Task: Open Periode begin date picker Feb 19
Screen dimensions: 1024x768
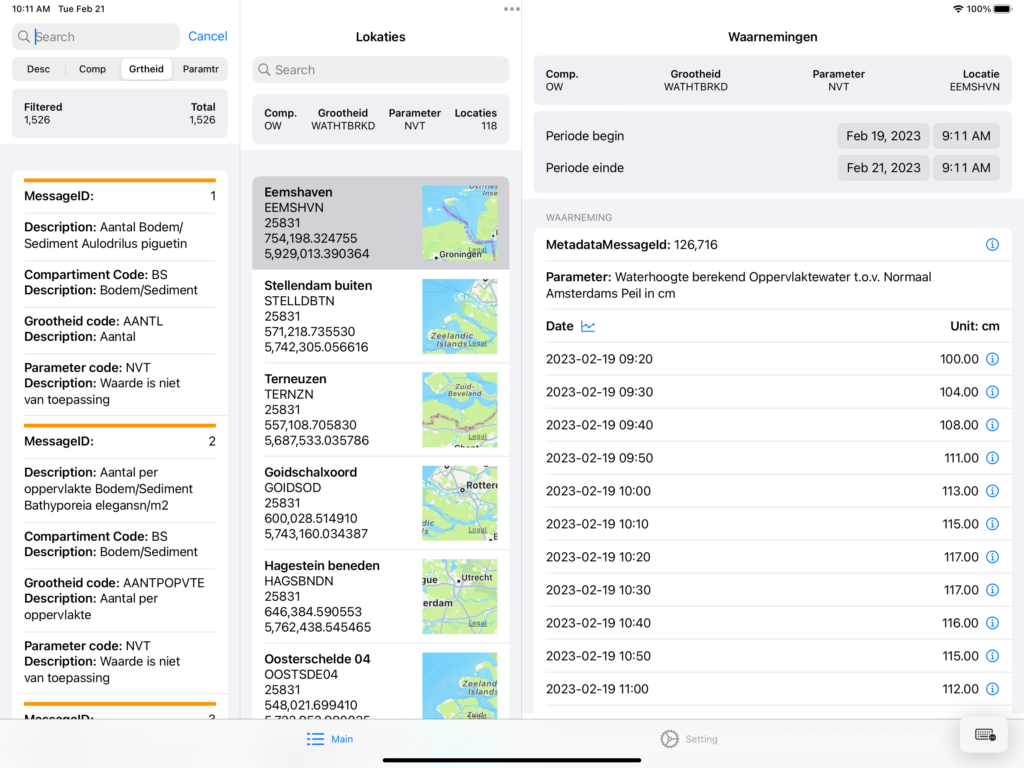Action: [883, 136]
